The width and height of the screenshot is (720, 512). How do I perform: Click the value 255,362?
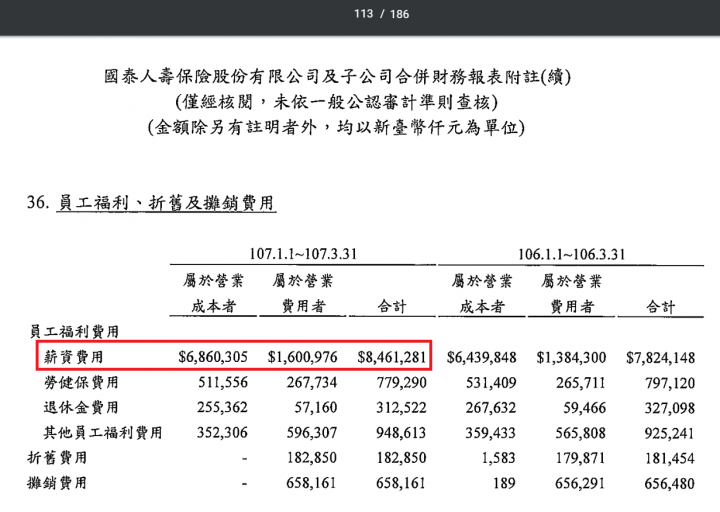click(x=222, y=407)
